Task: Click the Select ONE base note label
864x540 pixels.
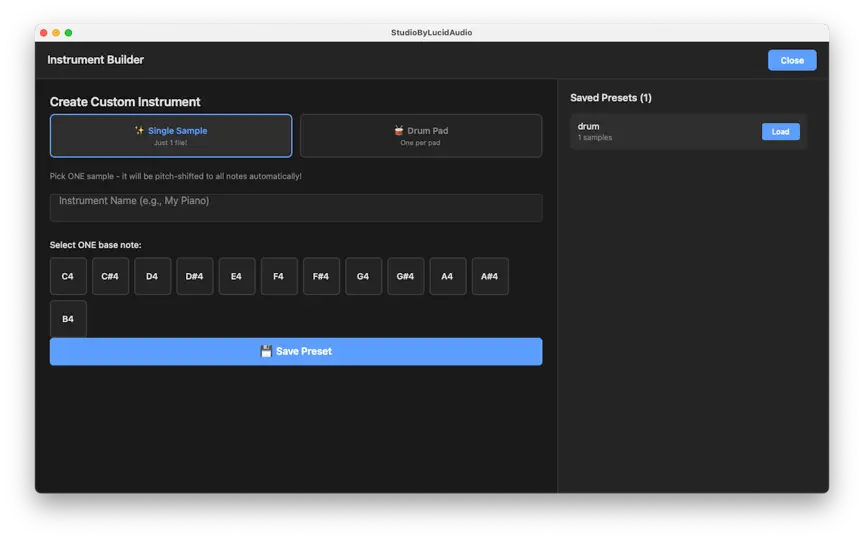Action: [95, 245]
